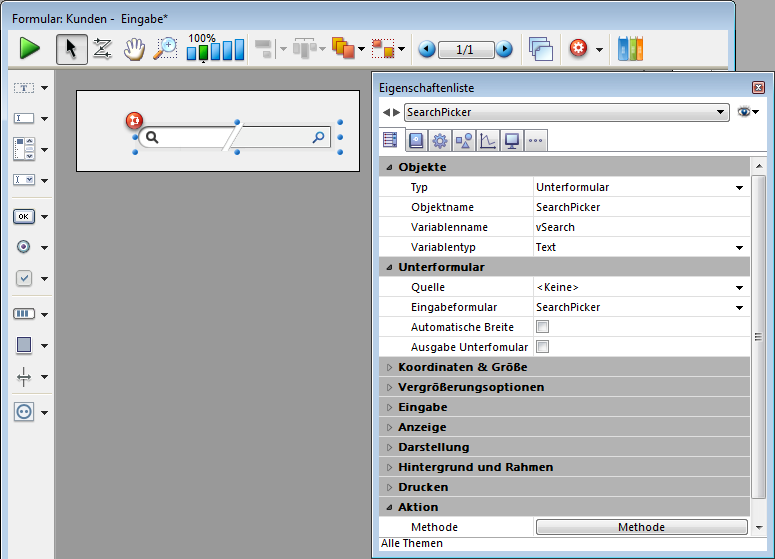Go to next form page arrow
The height and width of the screenshot is (559, 775).
pyautogui.click(x=504, y=49)
